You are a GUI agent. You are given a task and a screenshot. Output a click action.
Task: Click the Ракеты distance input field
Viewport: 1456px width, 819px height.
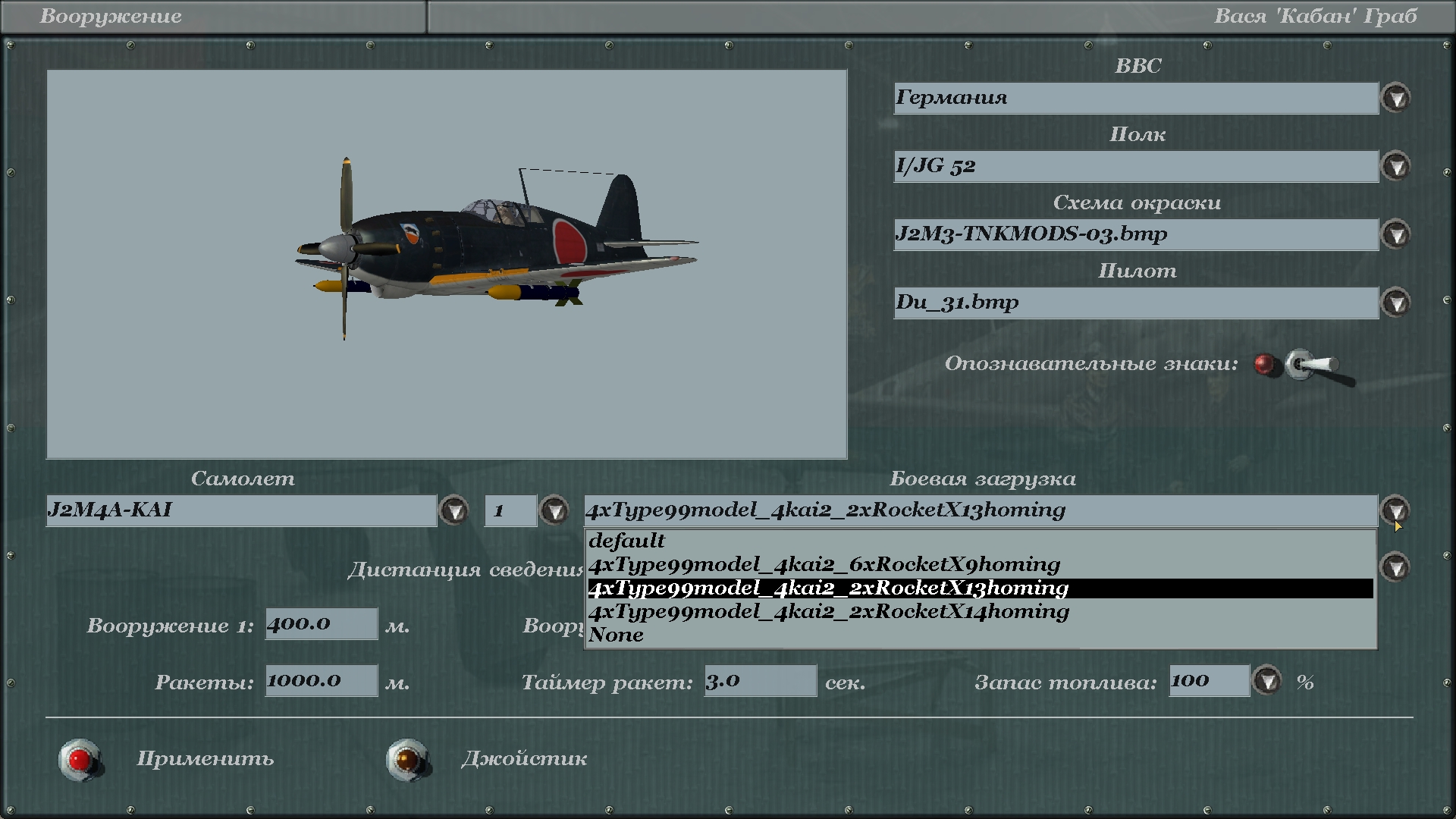[x=321, y=681]
